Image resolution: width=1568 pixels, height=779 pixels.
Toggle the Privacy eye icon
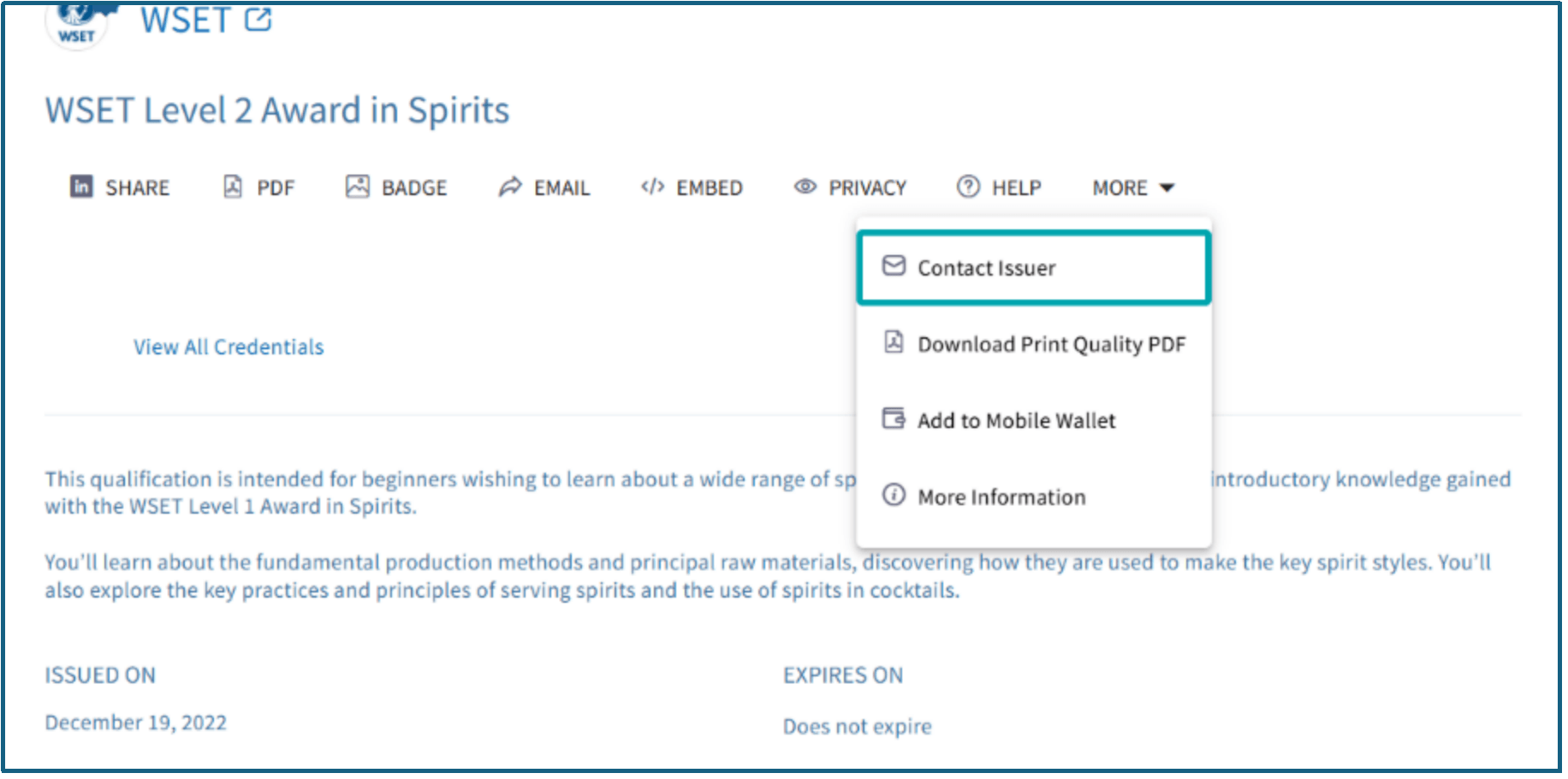805,187
